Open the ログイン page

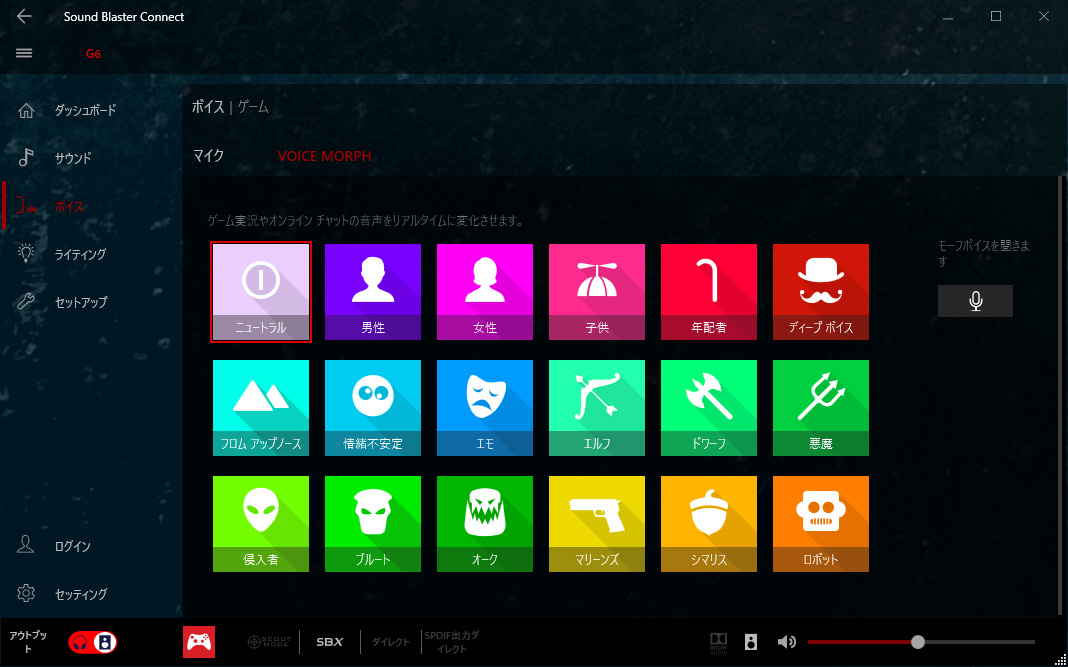72,546
